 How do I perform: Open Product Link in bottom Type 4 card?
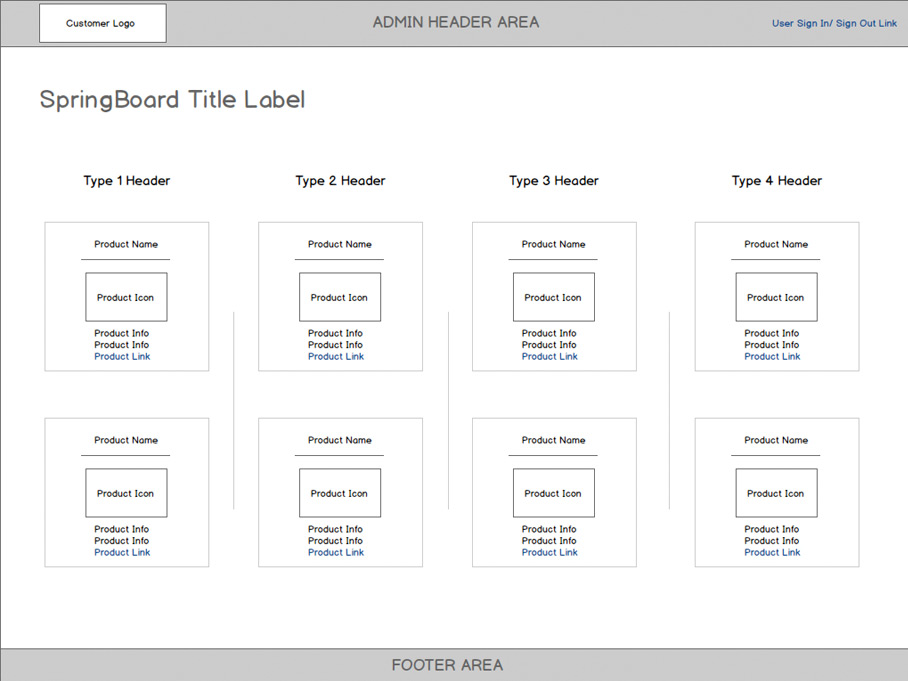tap(772, 553)
